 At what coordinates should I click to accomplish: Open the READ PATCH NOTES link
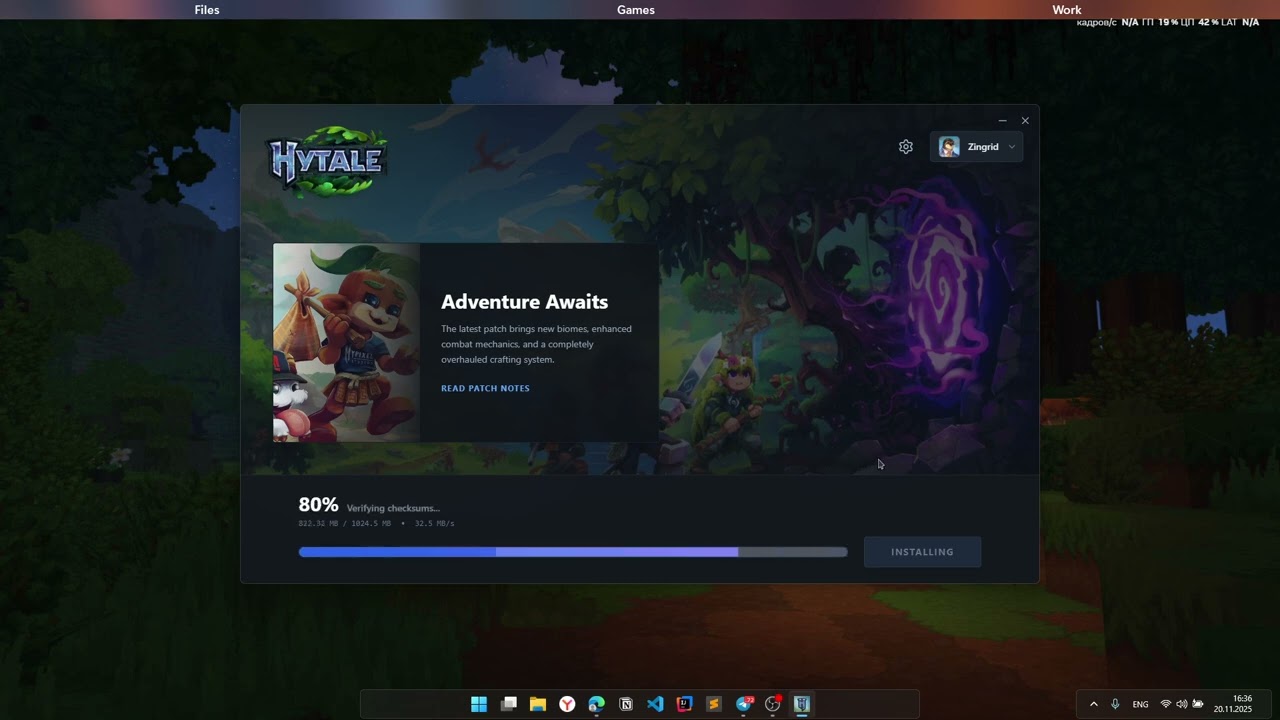click(x=485, y=388)
